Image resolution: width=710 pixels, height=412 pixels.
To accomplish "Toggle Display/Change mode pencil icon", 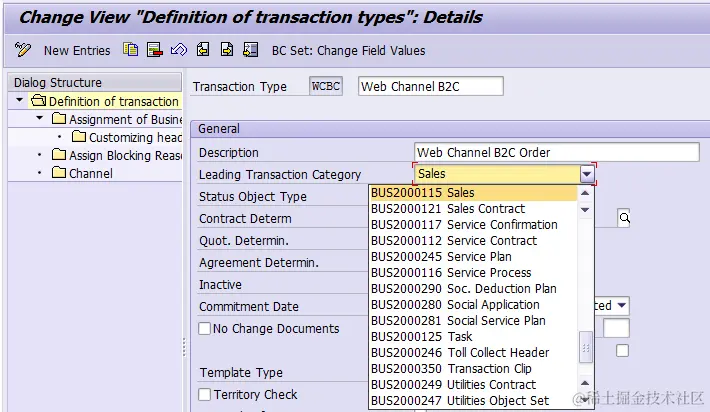I will pos(23,49).
